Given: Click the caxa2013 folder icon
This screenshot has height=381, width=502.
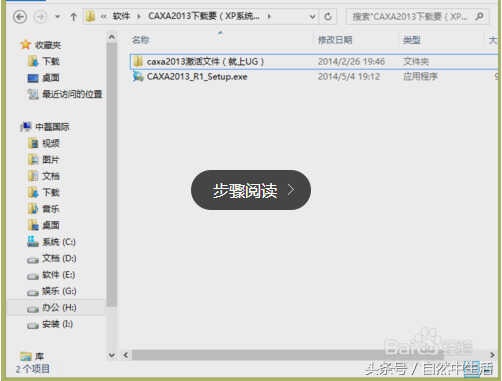Looking at the screenshot, I should point(138,61).
